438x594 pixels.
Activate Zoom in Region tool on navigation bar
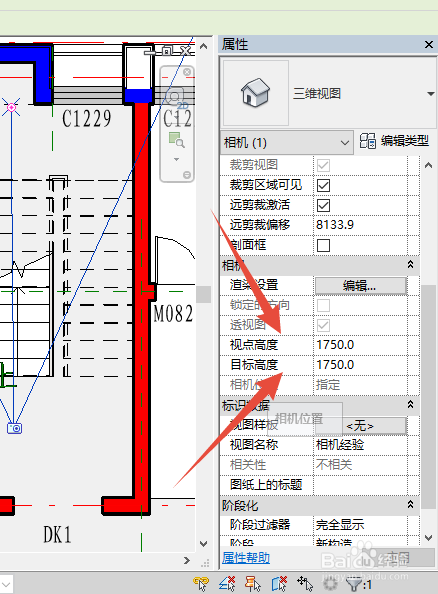177,140
